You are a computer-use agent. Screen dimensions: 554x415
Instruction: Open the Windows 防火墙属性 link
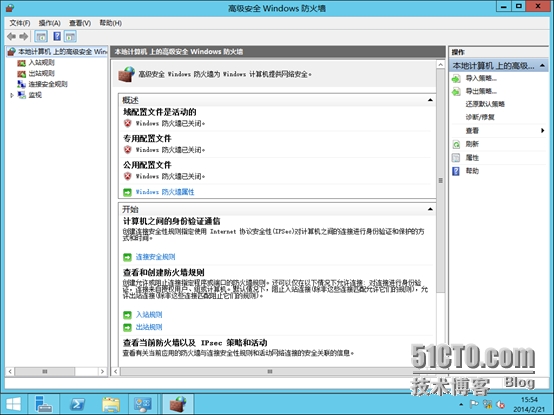[x=165, y=192]
